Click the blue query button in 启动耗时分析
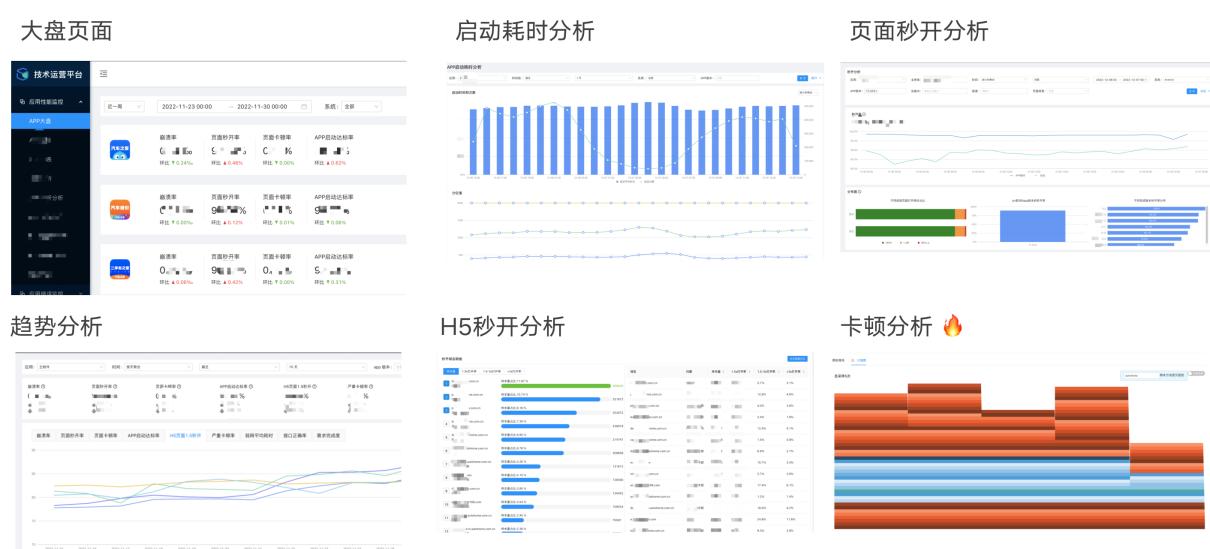Screen dimensions: 1210x549 [x=801, y=77]
